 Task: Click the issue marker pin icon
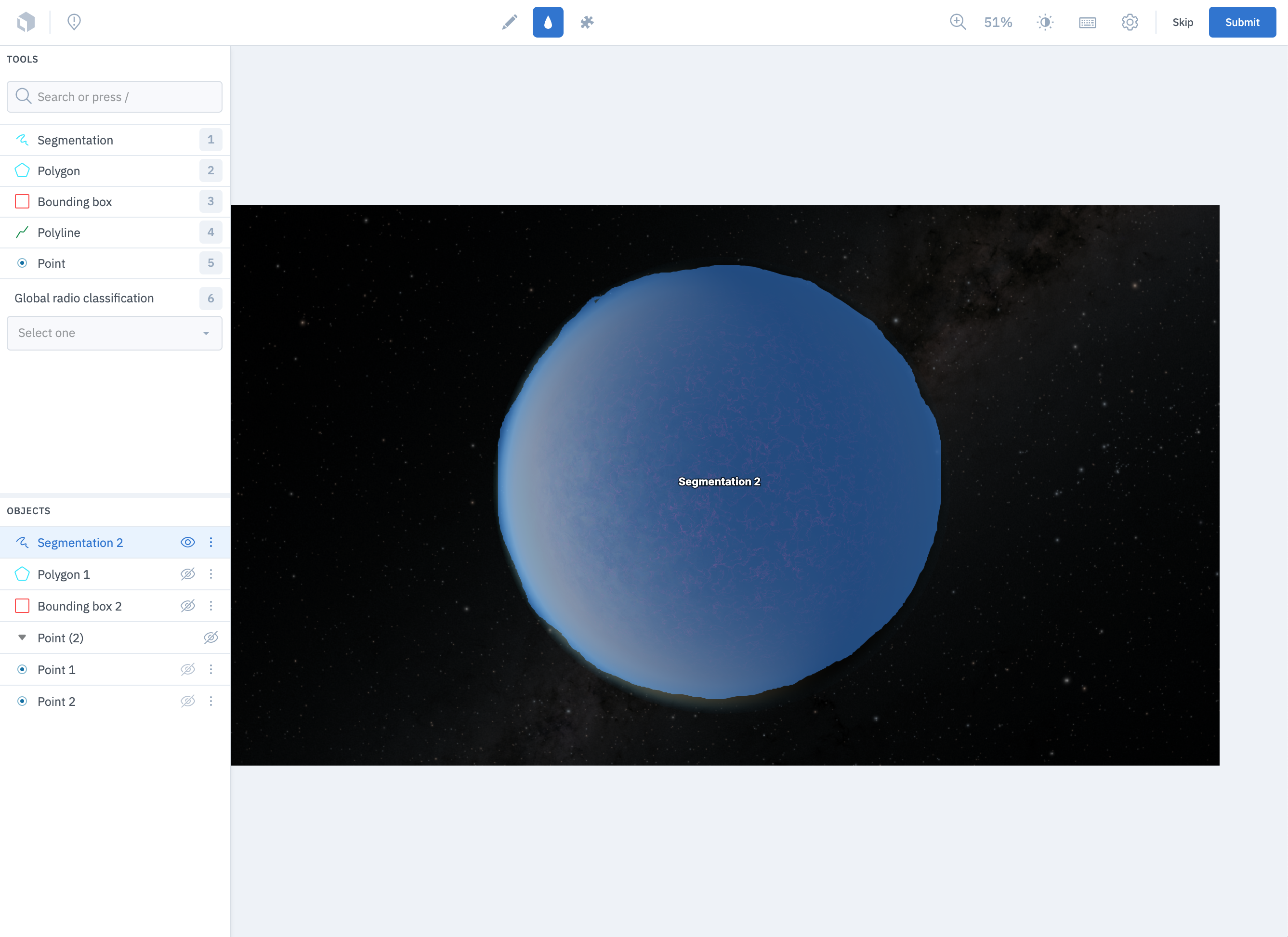pos(74,22)
